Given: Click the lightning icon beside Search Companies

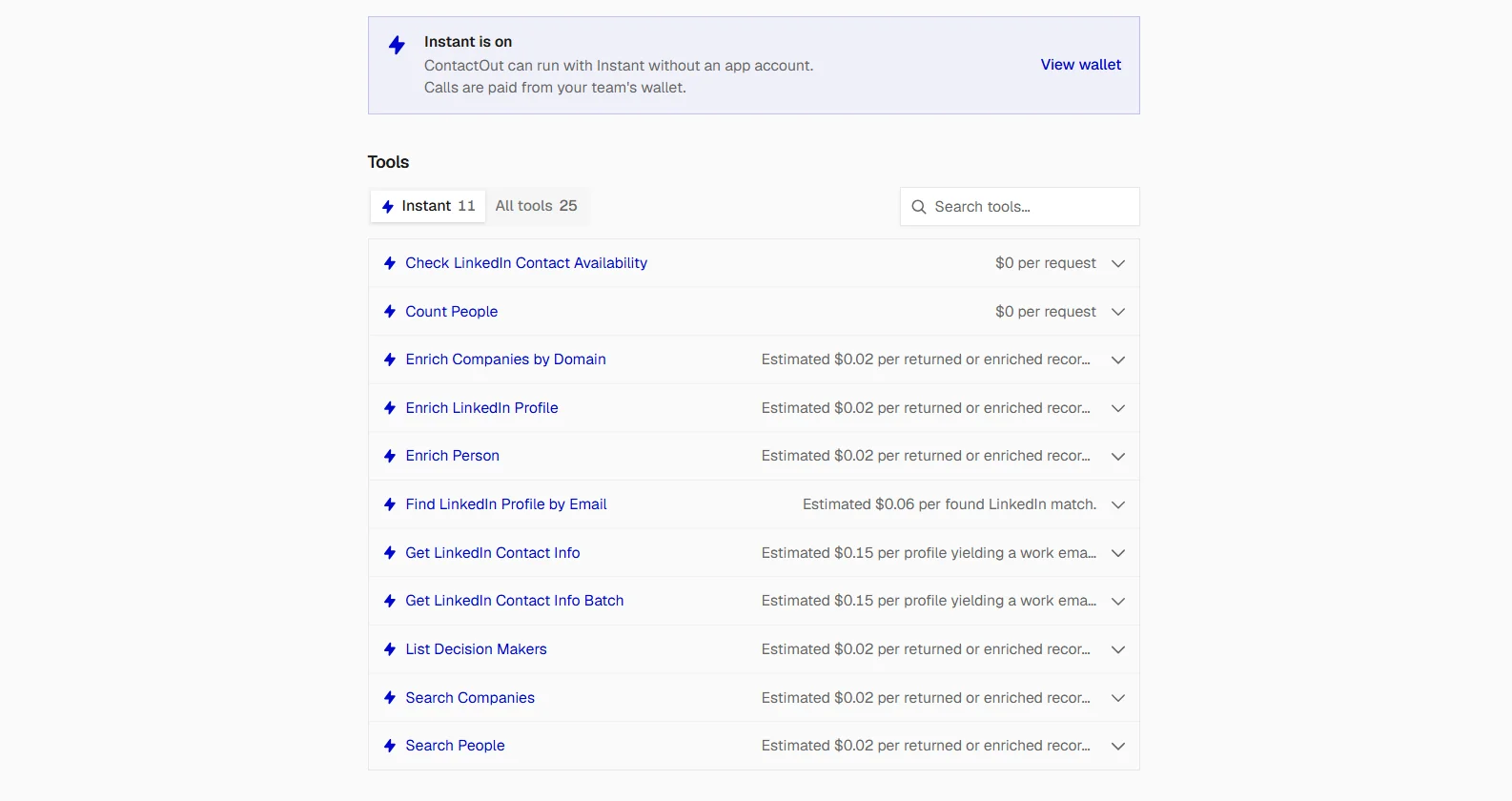Looking at the screenshot, I should point(390,698).
